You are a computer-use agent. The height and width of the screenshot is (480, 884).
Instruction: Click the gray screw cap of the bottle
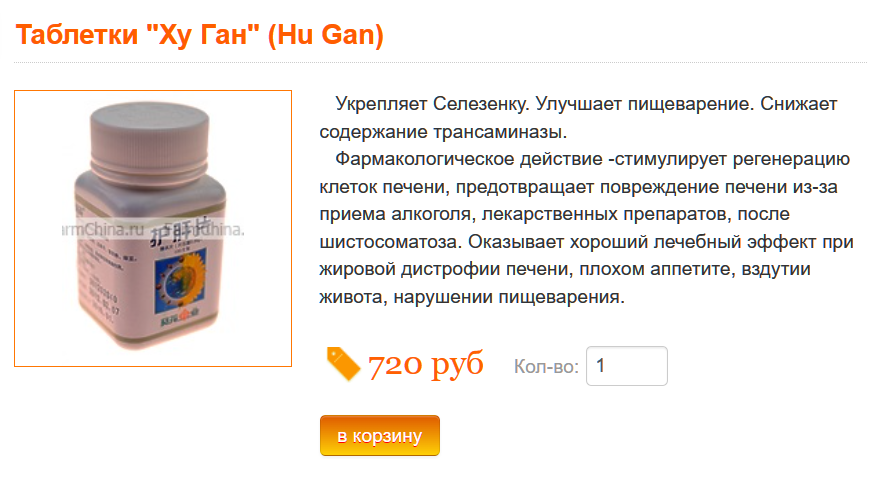click(x=150, y=135)
